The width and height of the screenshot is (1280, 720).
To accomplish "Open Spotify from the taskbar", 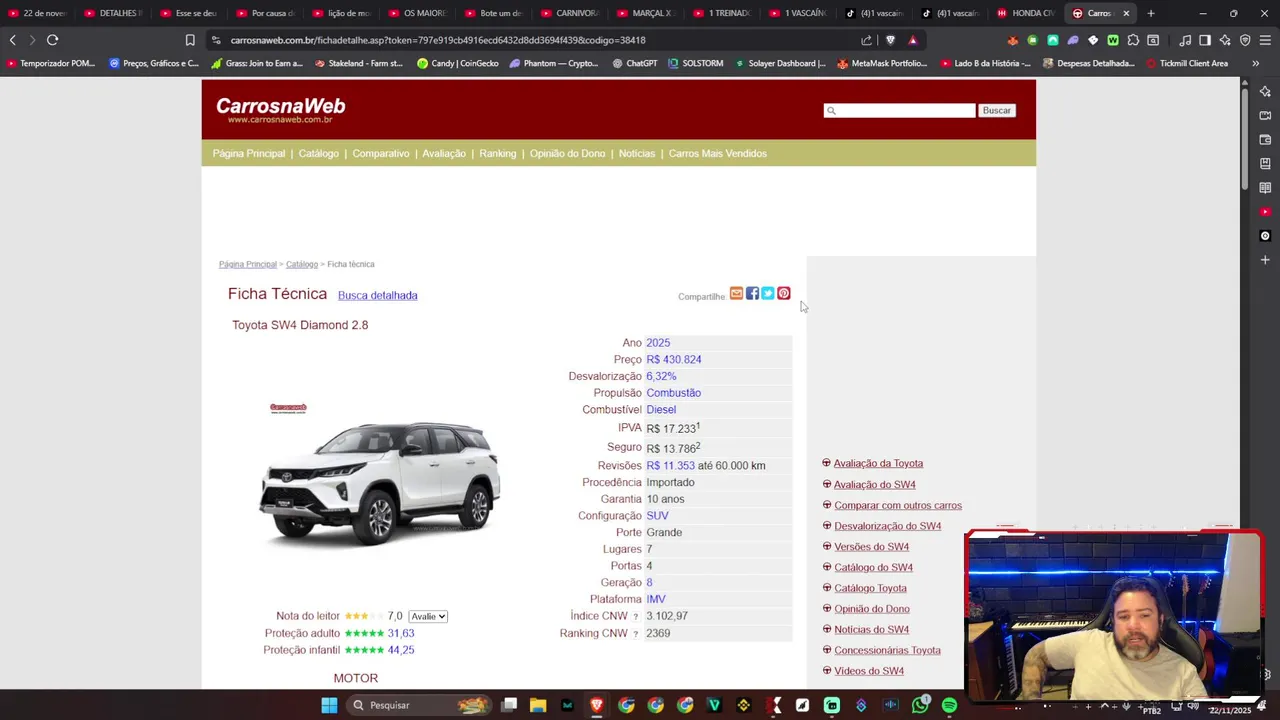I will [x=949, y=705].
